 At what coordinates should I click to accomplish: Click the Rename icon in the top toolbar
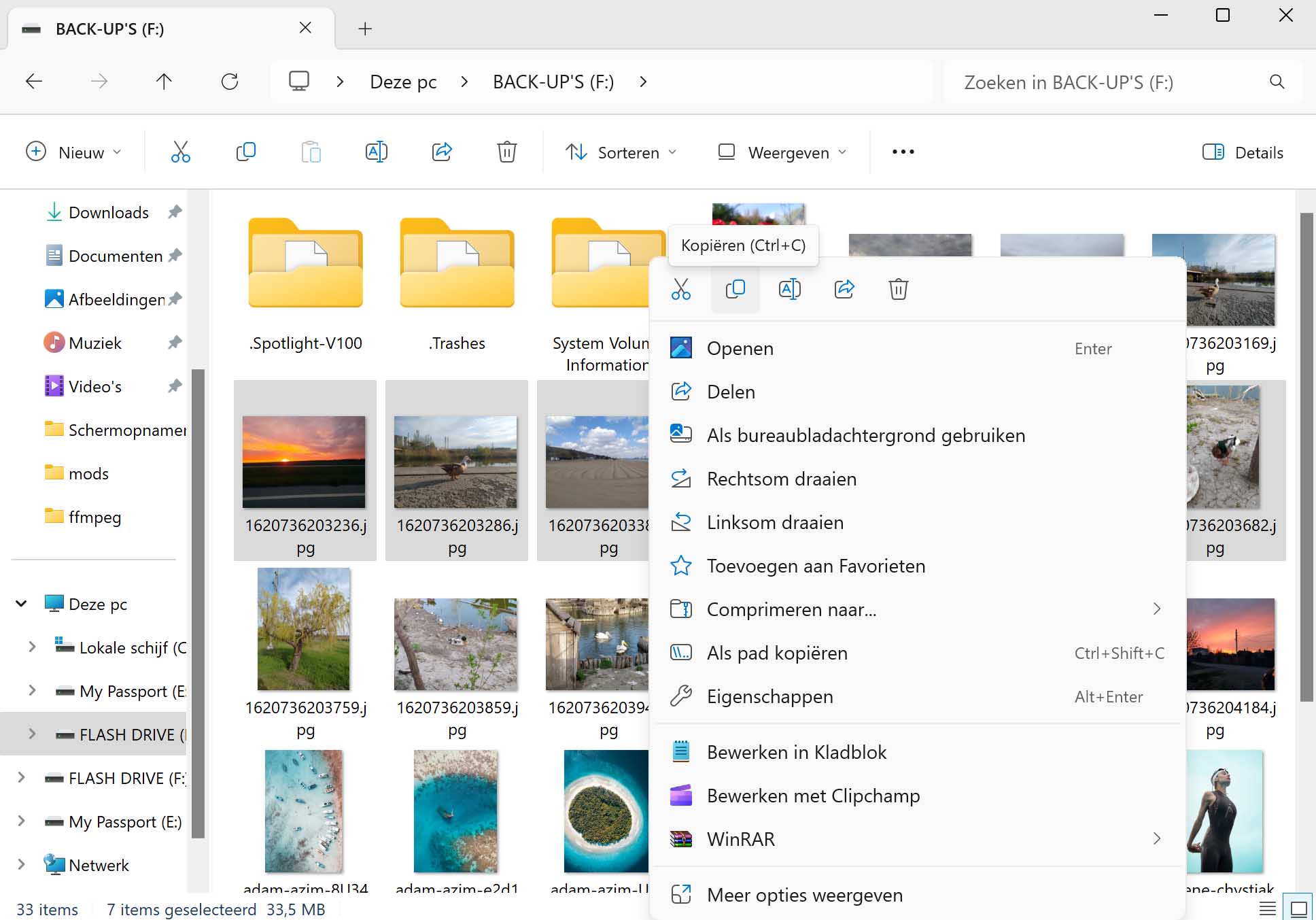pos(376,152)
